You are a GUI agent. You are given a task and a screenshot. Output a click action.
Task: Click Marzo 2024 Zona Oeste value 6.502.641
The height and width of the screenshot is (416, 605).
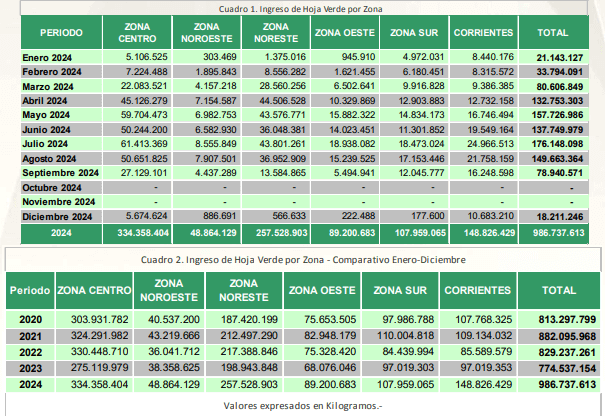[x=343, y=87]
